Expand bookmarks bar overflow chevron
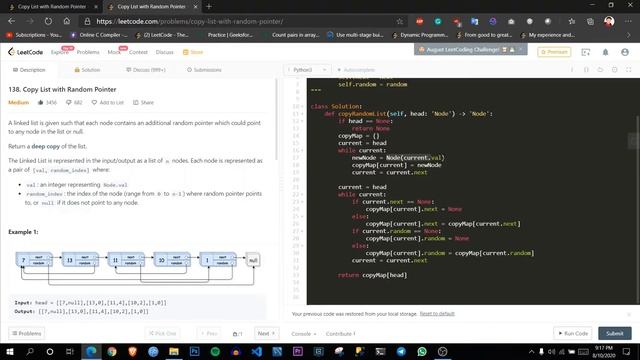 pos(629,35)
